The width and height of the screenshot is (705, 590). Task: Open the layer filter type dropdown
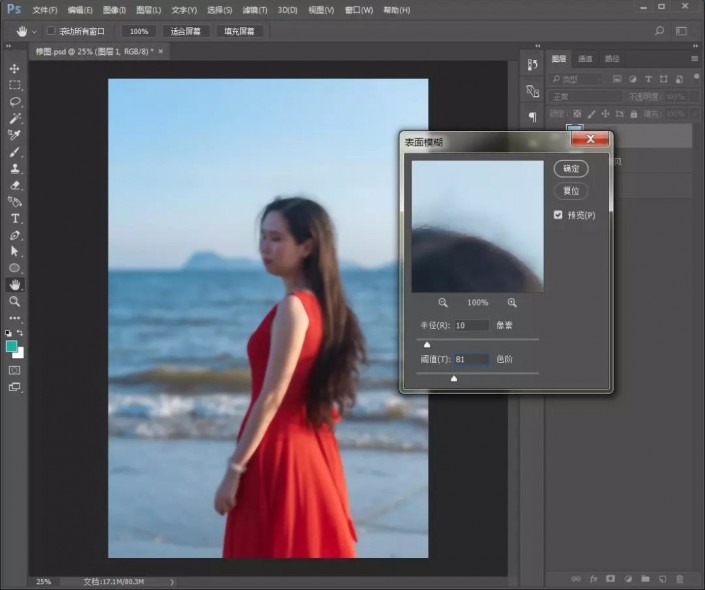click(x=577, y=79)
